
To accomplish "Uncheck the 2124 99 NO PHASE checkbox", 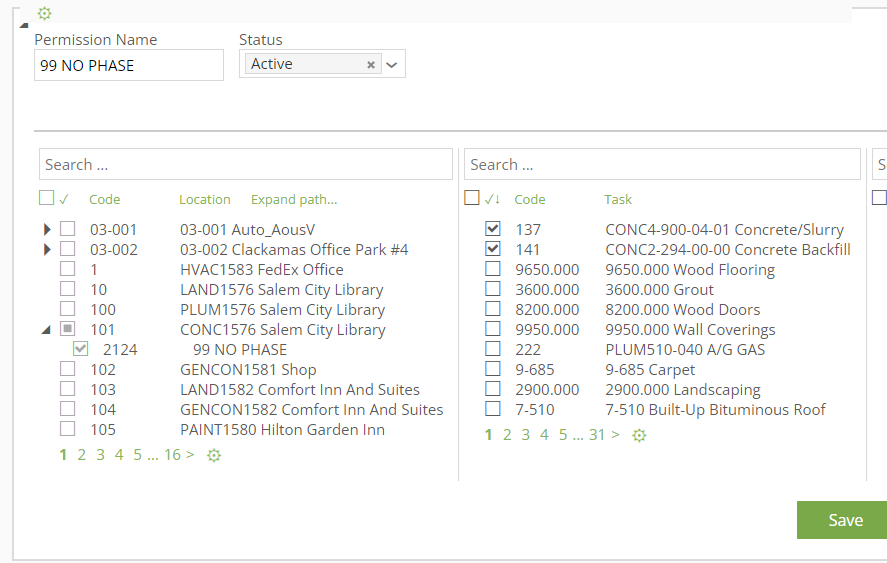I will tap(80, 349).
